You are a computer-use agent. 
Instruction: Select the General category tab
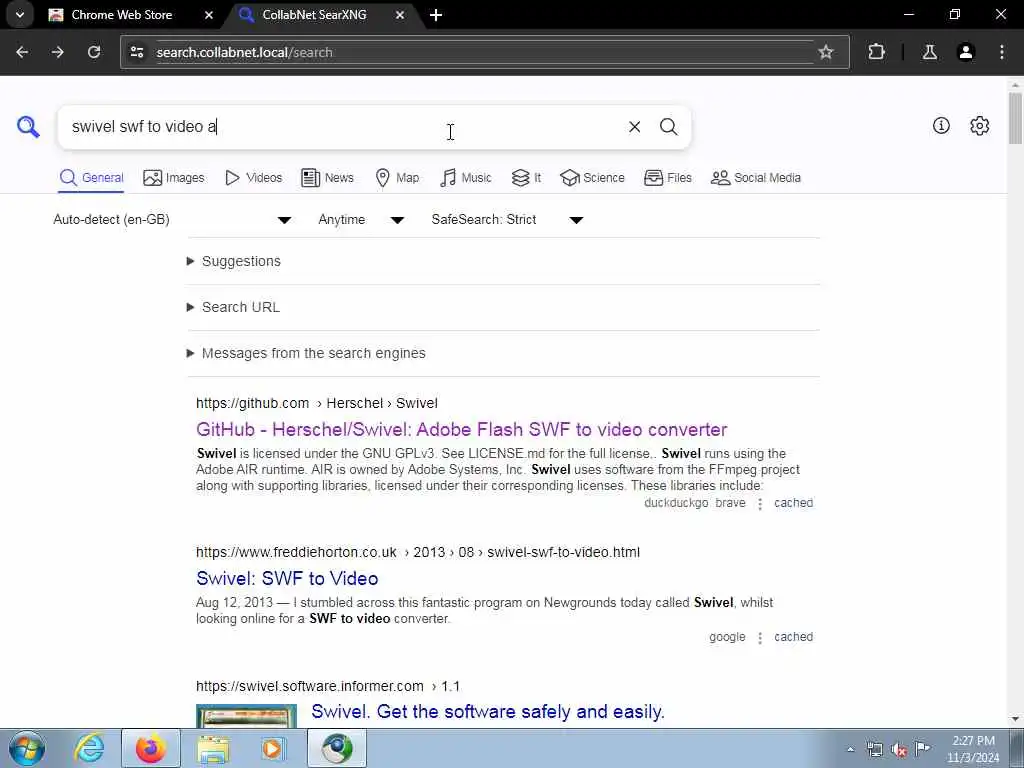click(91, 178)
